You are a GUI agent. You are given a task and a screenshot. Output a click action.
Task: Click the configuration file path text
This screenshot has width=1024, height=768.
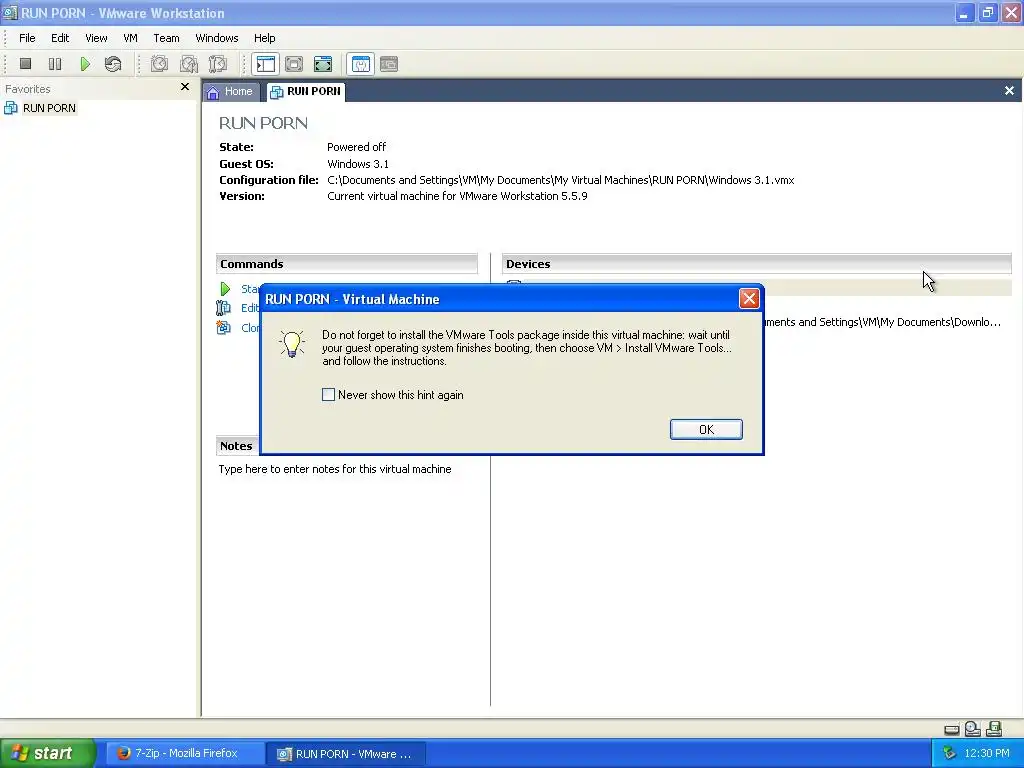[560, 180]
